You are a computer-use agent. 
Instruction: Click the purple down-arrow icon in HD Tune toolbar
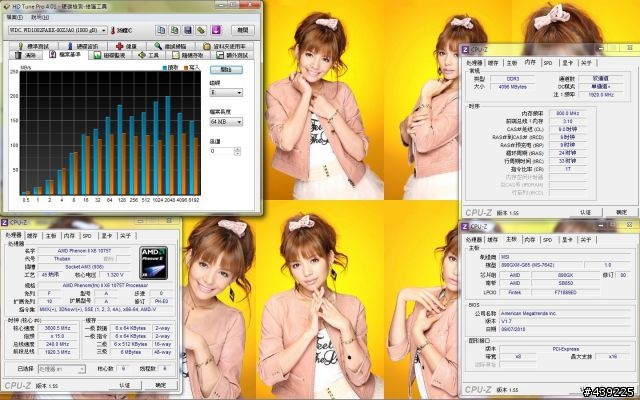[216, 30]
